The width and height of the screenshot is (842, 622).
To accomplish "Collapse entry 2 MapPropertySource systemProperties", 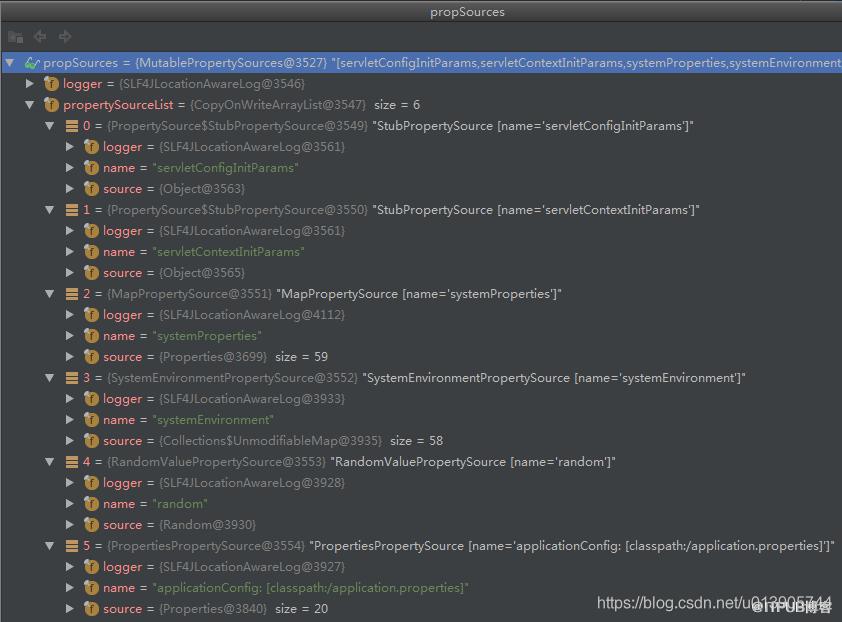I will point(49,294).
